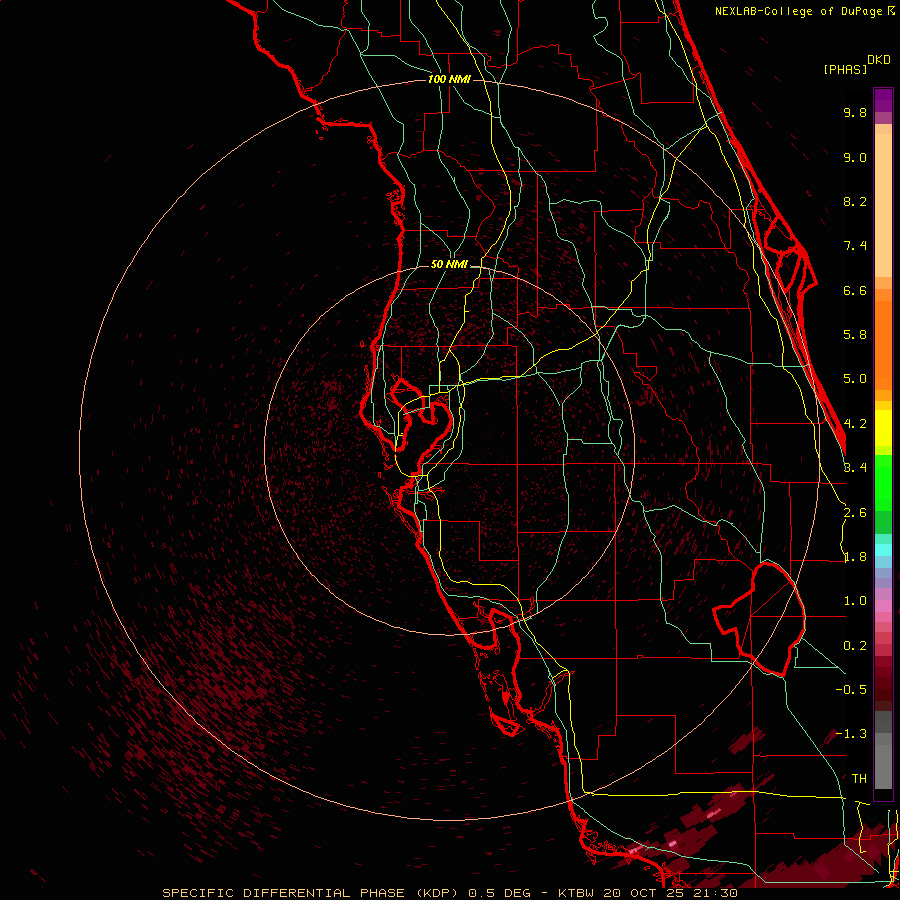
Task: Click the 9.0 value on the color scale
Action: 855,157
